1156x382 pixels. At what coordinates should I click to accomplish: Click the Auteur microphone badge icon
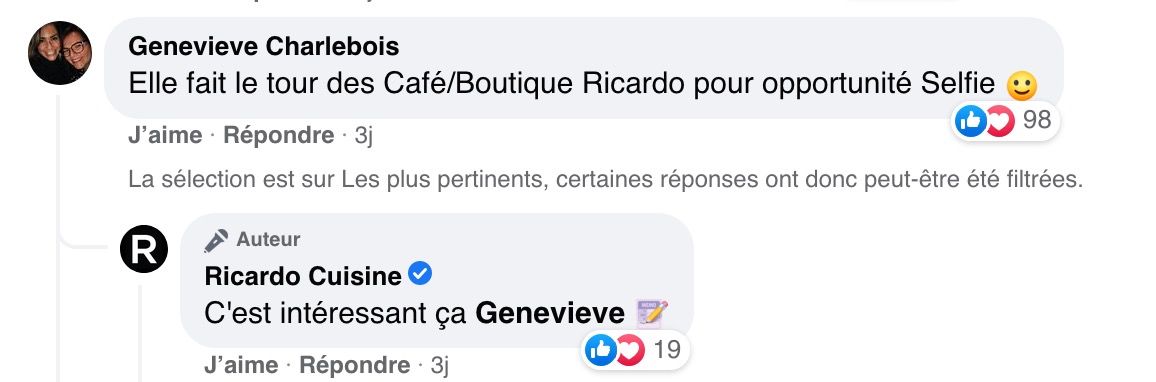point(216,240)
